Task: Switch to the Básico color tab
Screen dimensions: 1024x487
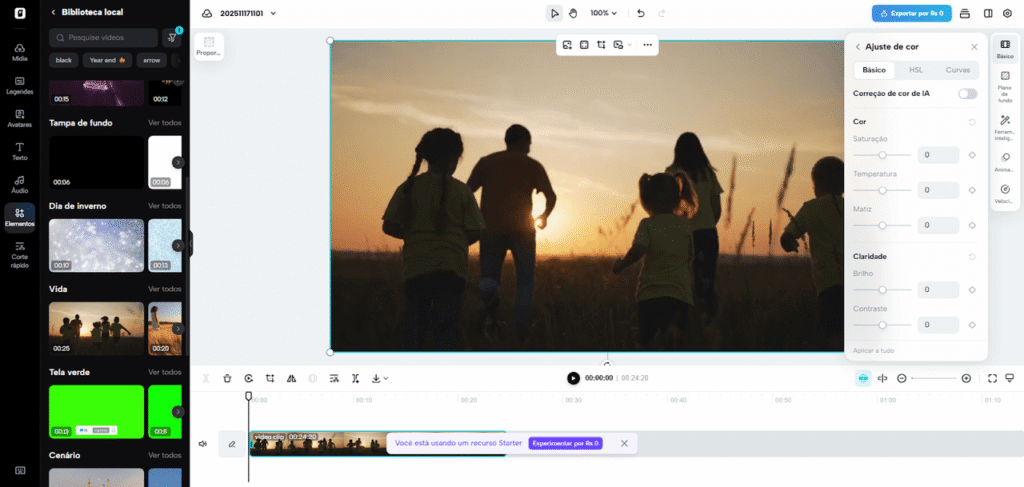Action: click(x=874, y=70)
